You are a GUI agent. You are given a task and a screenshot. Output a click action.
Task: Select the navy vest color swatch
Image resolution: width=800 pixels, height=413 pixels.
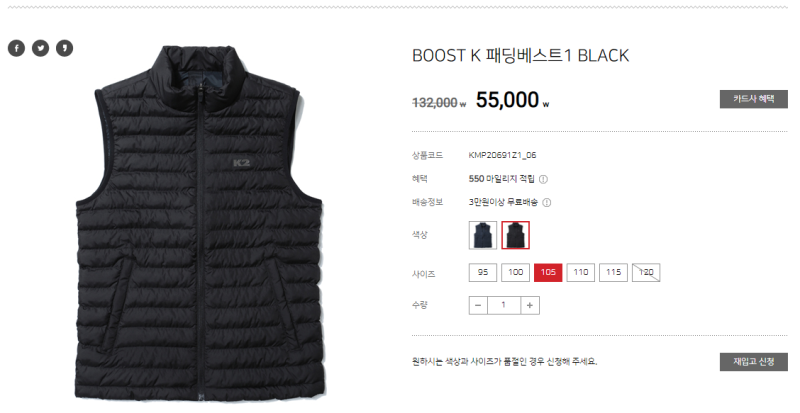pos(483,235)
